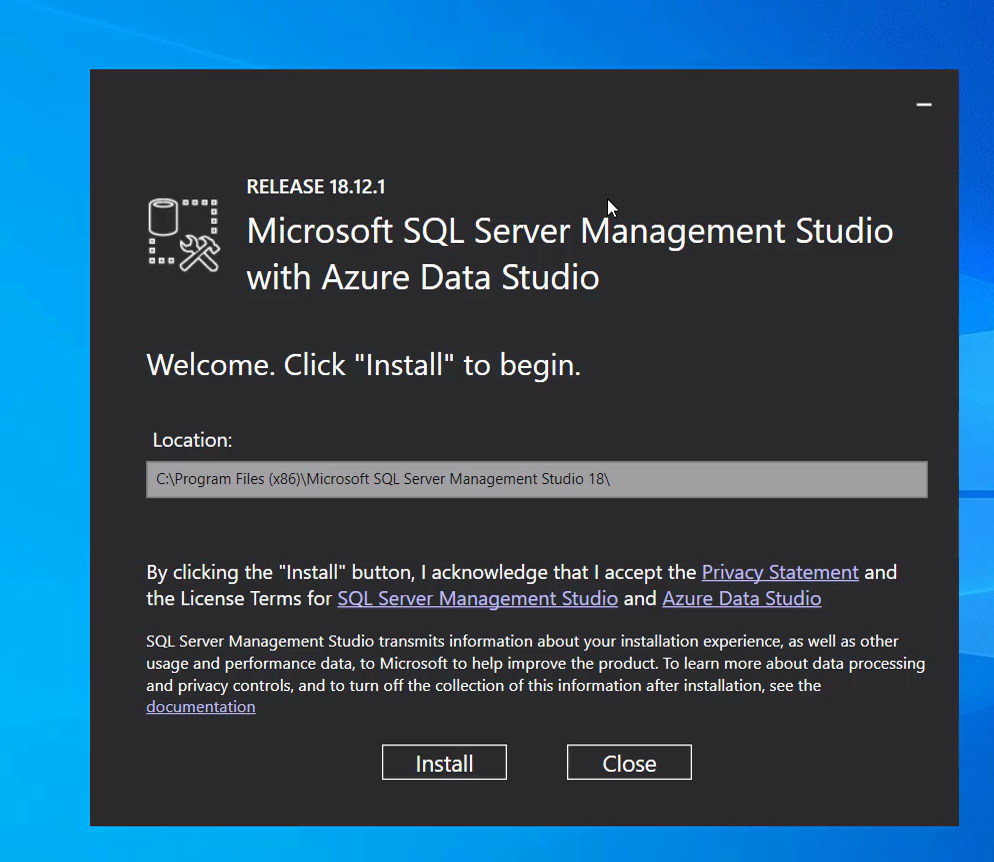Click the wrench and screwdriver logo graphic
994x862 pixels.
click(x=199, y=252)
